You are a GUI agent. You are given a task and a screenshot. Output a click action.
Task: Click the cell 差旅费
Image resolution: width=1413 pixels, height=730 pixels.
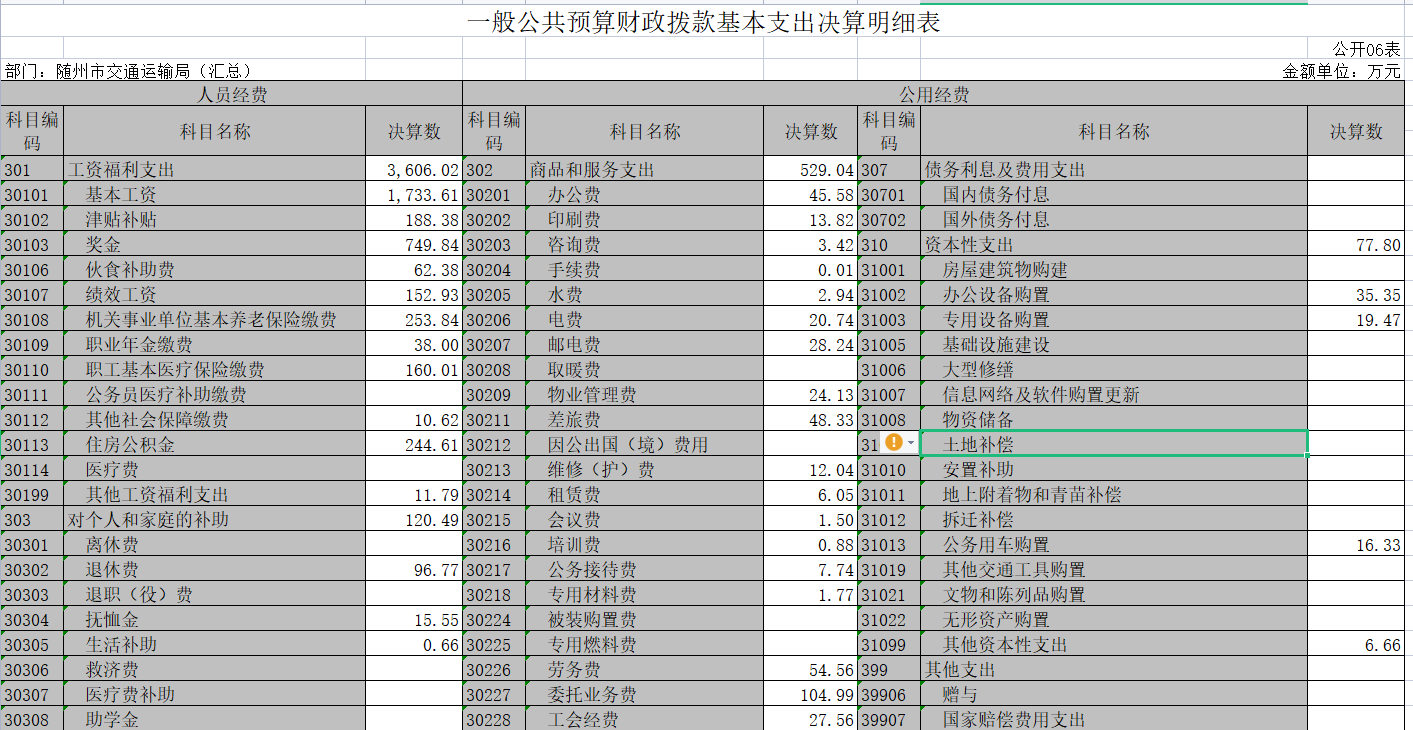click(644, 420)
